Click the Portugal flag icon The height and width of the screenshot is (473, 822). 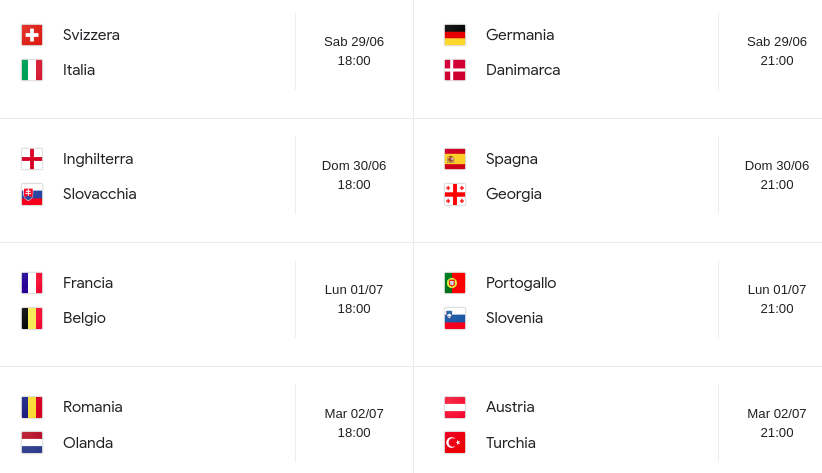point(455,283)
